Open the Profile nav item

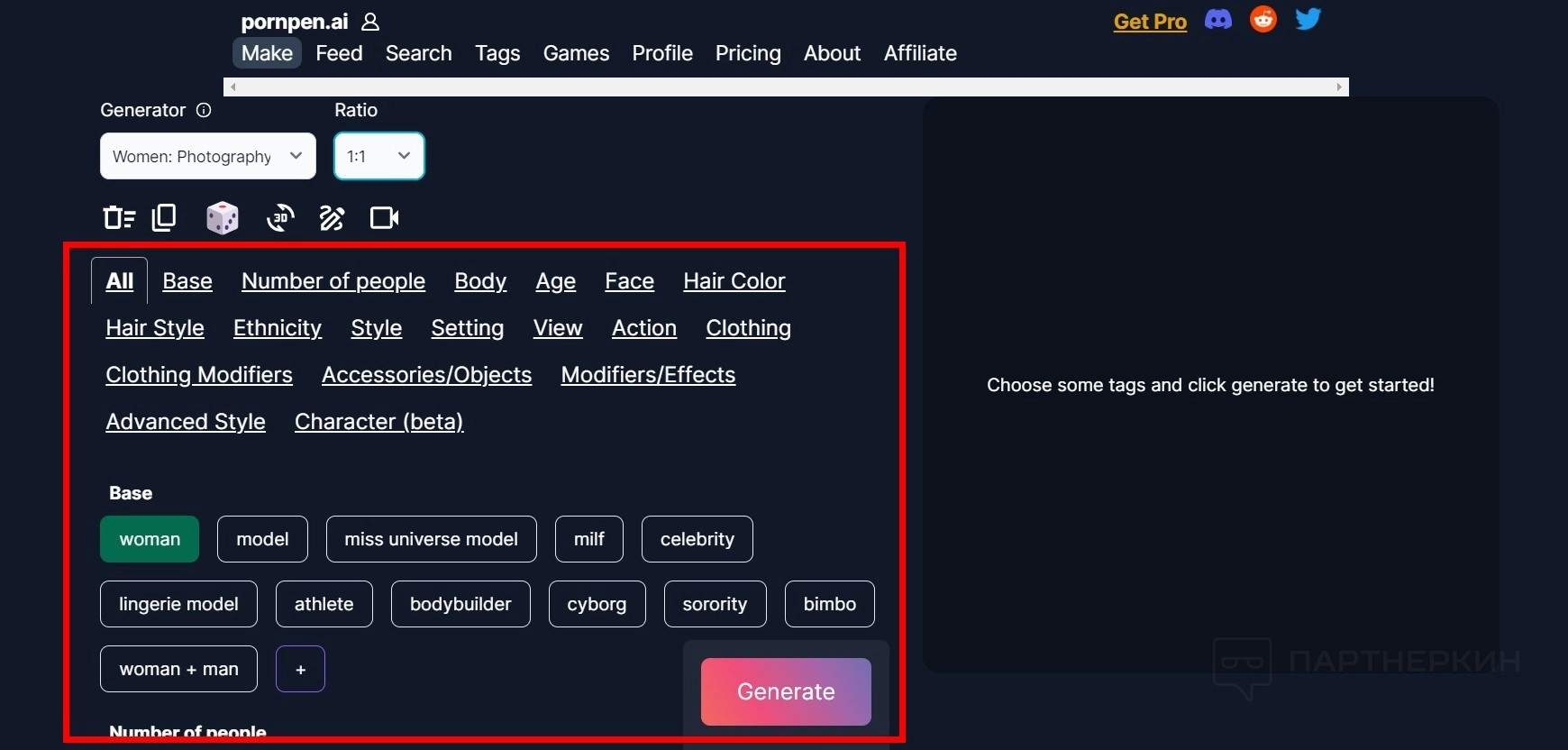click(662, 53)
